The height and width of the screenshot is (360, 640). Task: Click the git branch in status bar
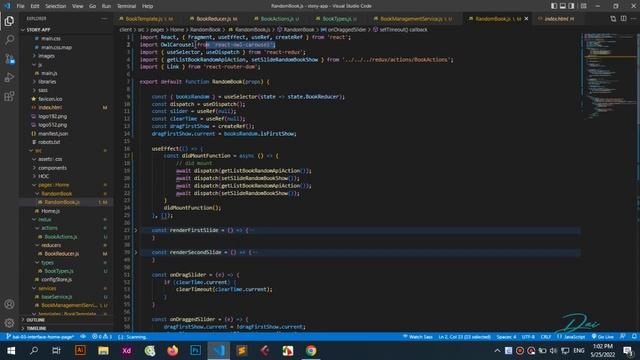[x=40, y=337]
